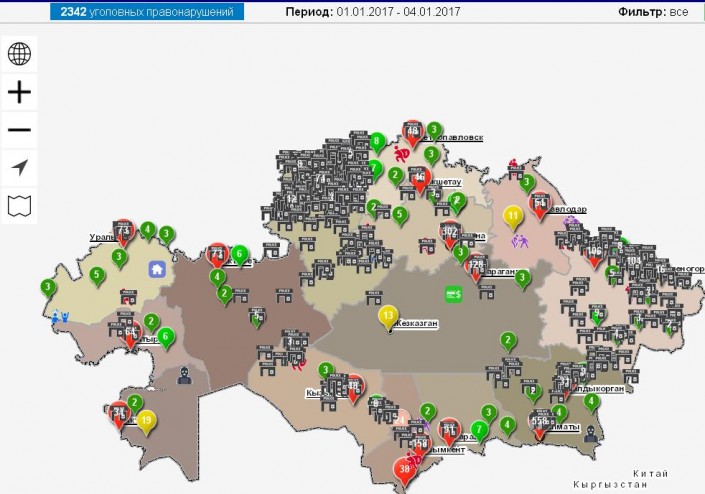Select the black thief icon marker
The height and width of the screenshot is (494, 705).
click(183, 375)
